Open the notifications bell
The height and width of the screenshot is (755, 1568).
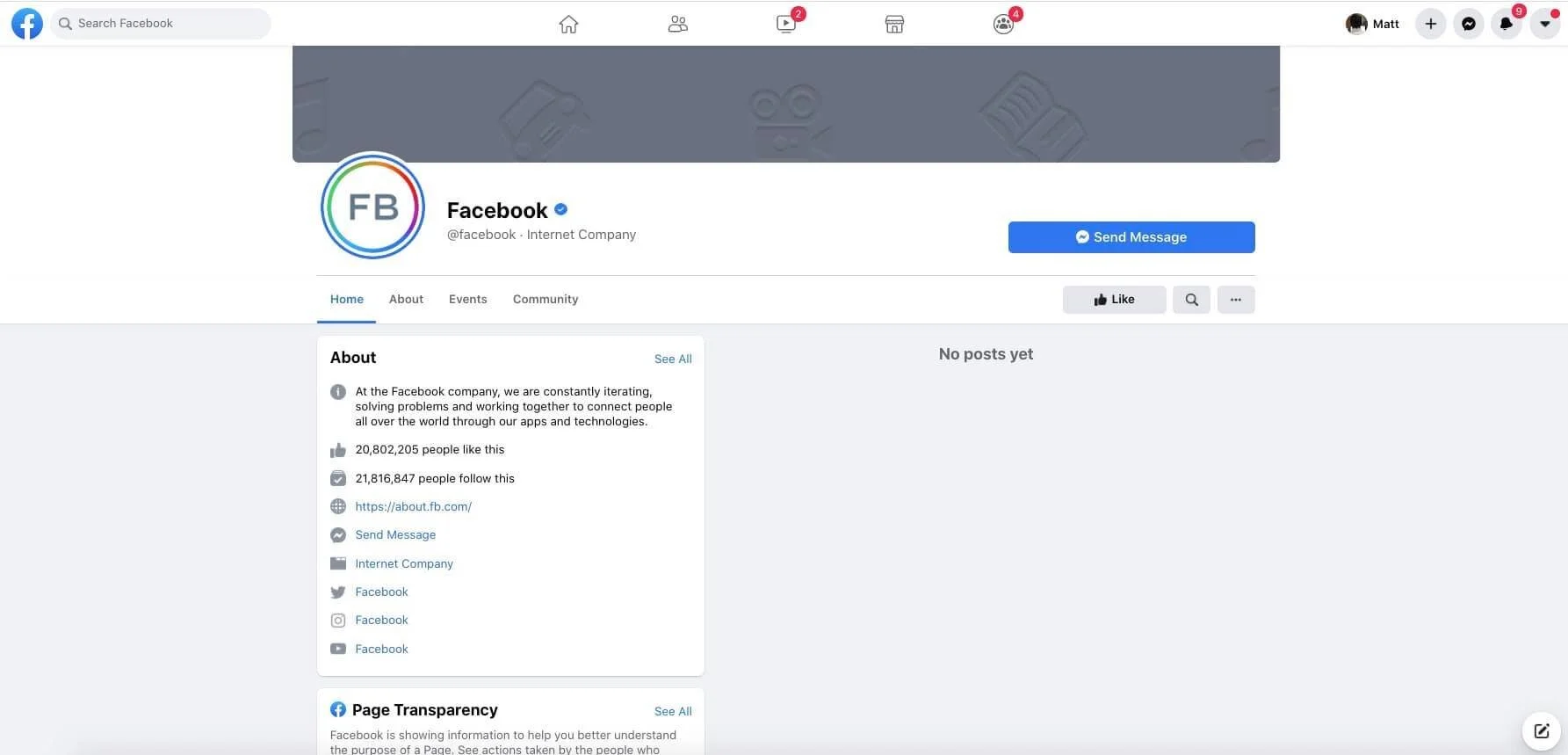[x=1507, y=24]
